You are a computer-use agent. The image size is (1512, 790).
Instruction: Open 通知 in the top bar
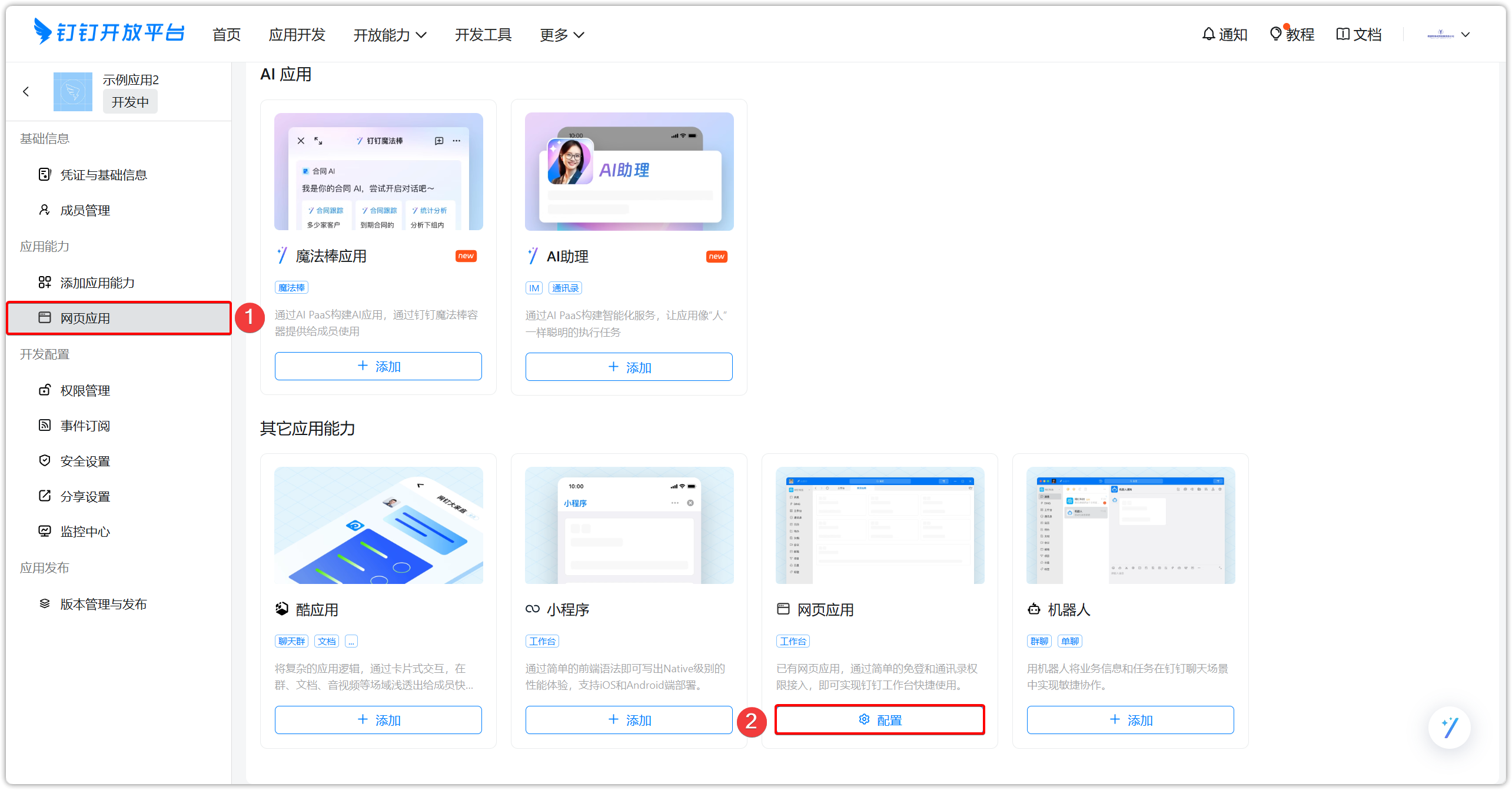(x=1225, y=34)
